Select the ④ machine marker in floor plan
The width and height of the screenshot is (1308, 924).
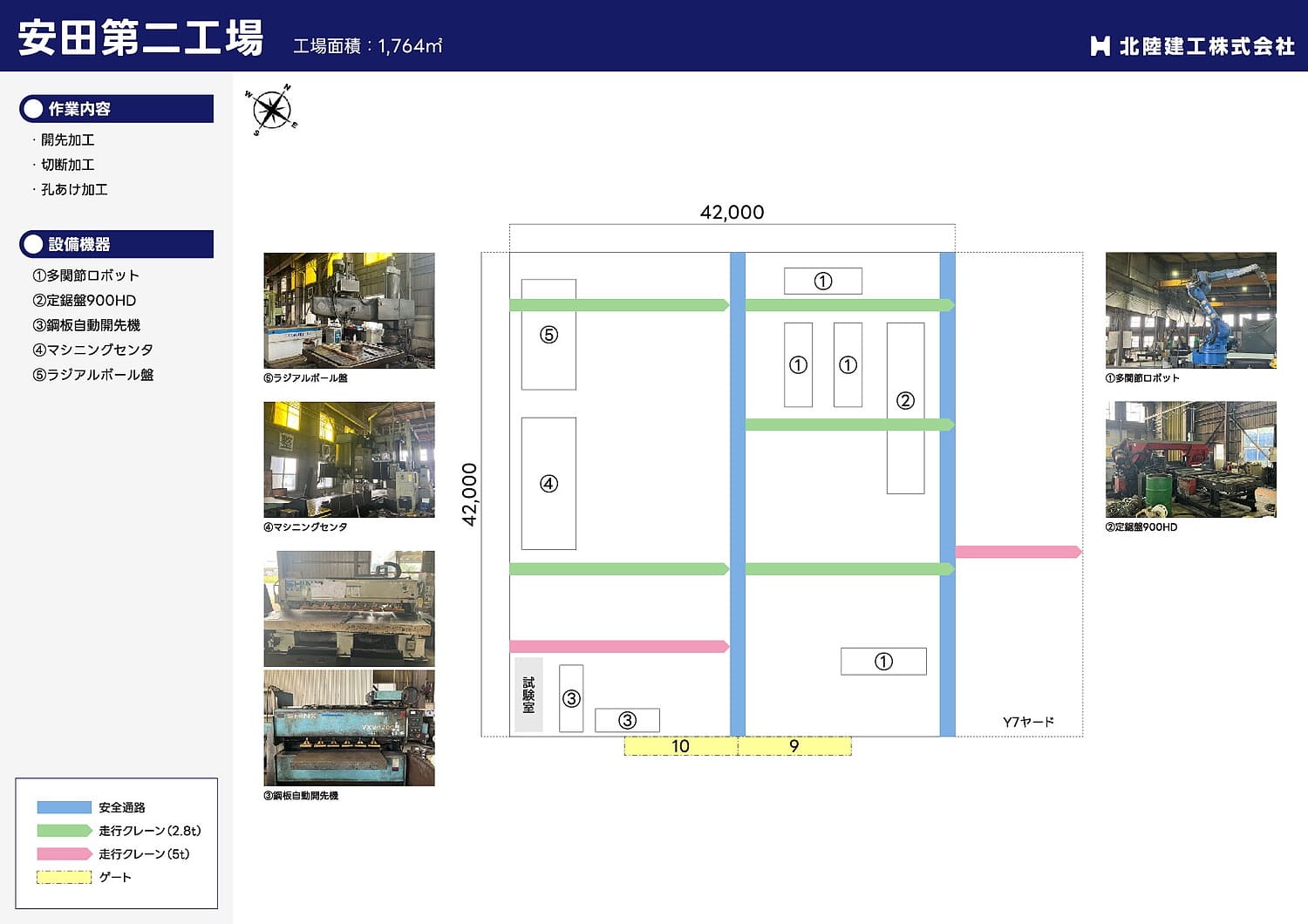[548, 484]
